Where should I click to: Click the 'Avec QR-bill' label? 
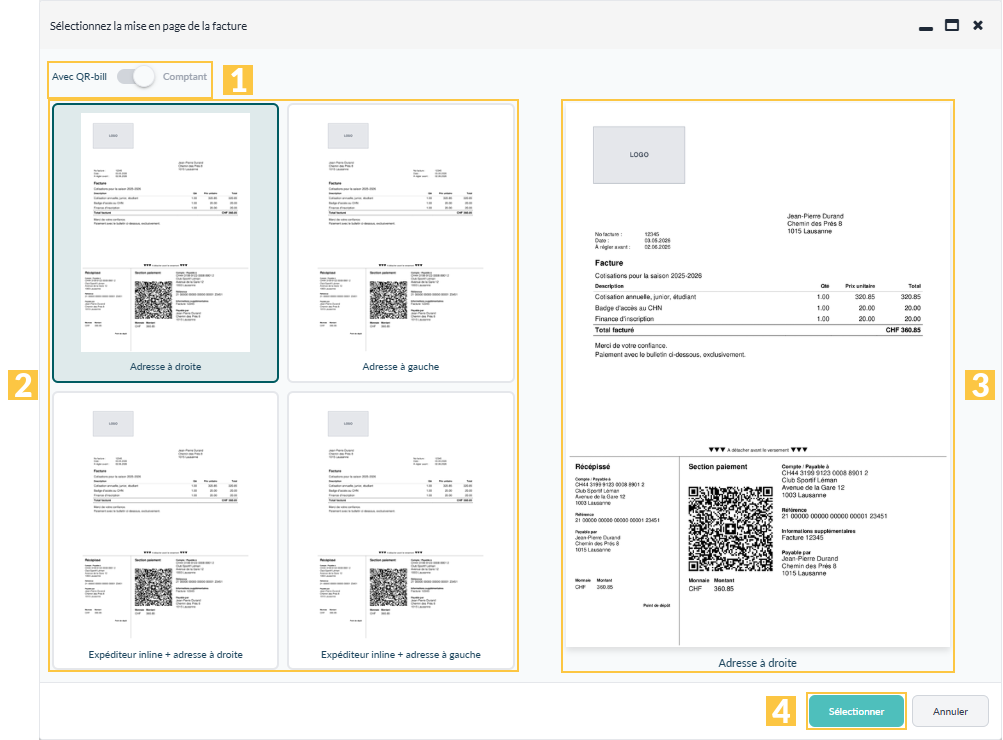[79, 77]
